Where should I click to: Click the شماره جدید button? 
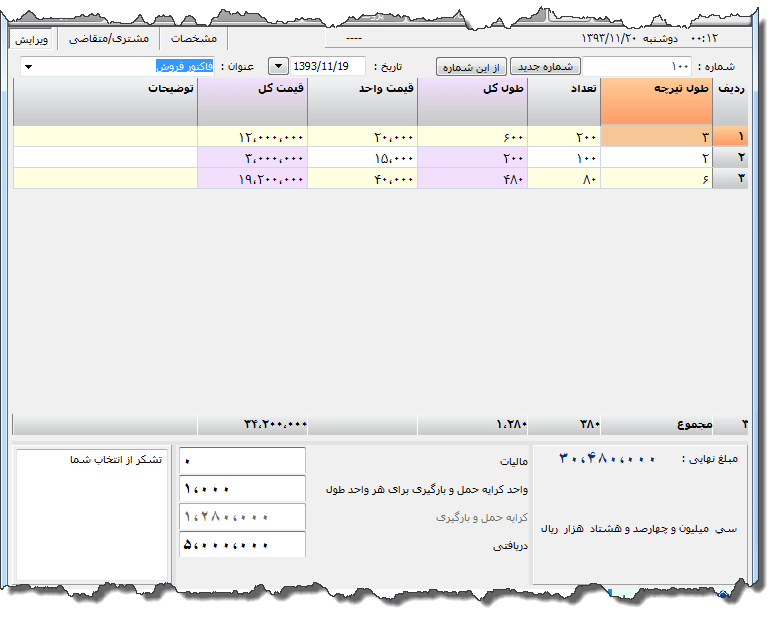(x=545, y=66)
